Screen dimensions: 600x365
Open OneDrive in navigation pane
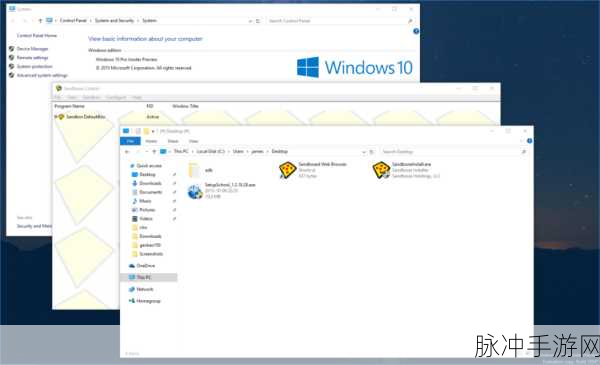tap(145, 266)
